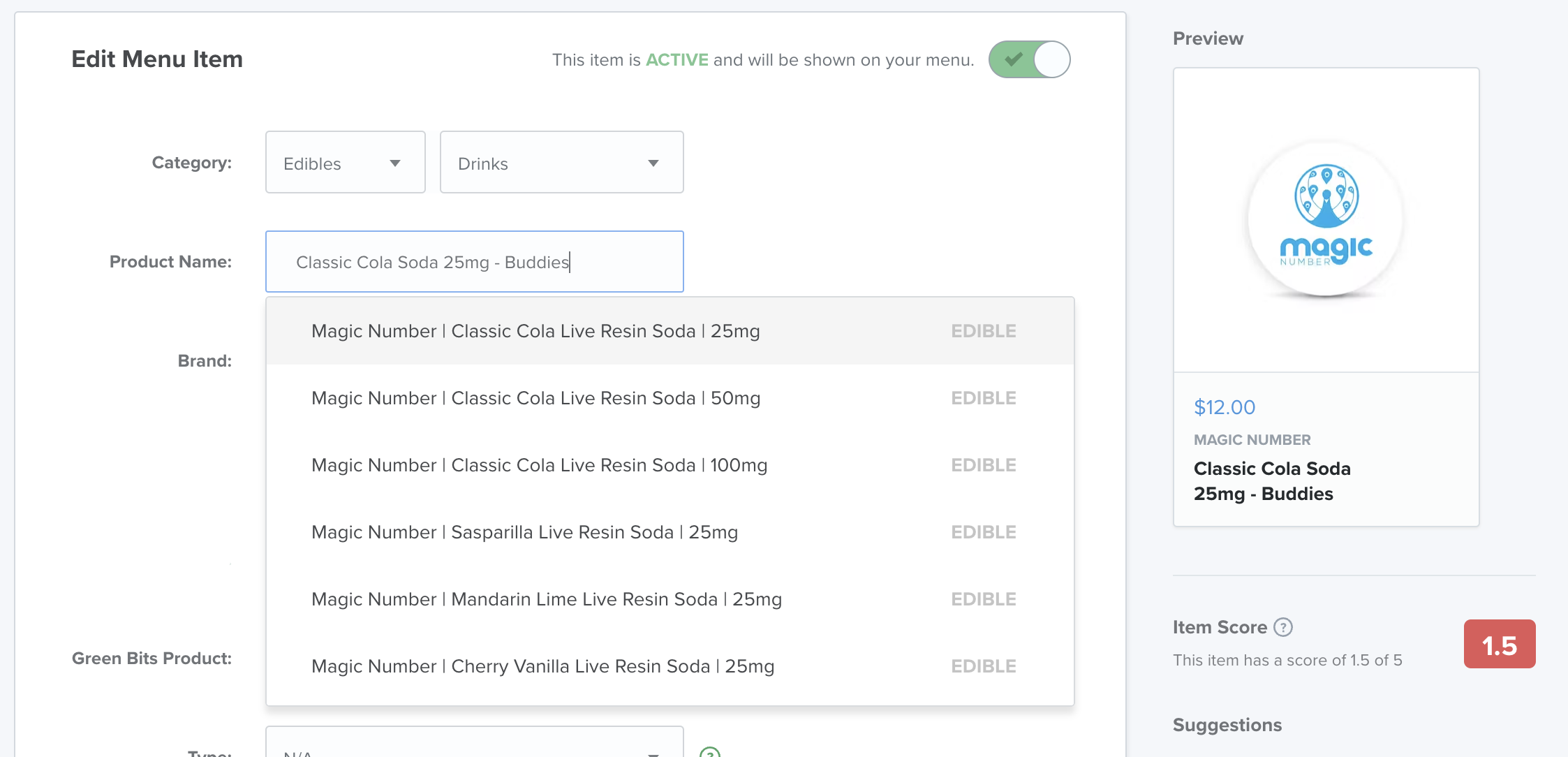Select Classic Cola Live Resin Soda 50mg suggestion

click(670, 398)
